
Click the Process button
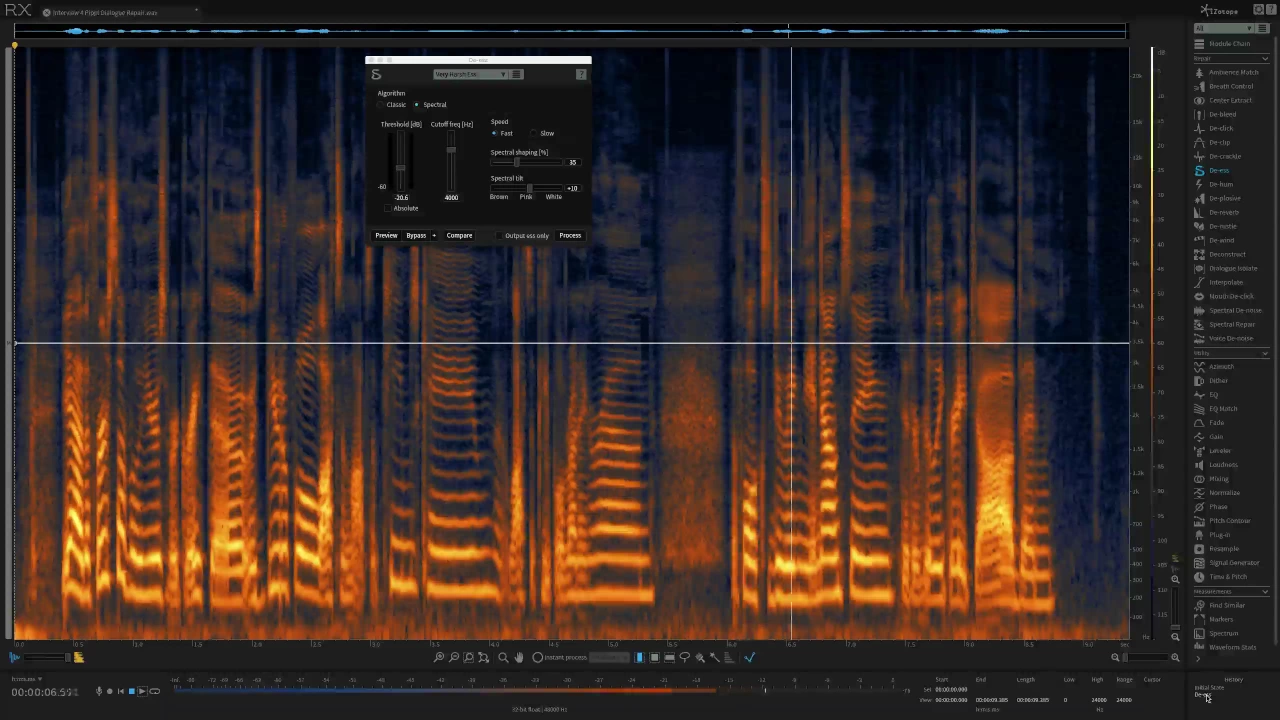click(570, 235)
